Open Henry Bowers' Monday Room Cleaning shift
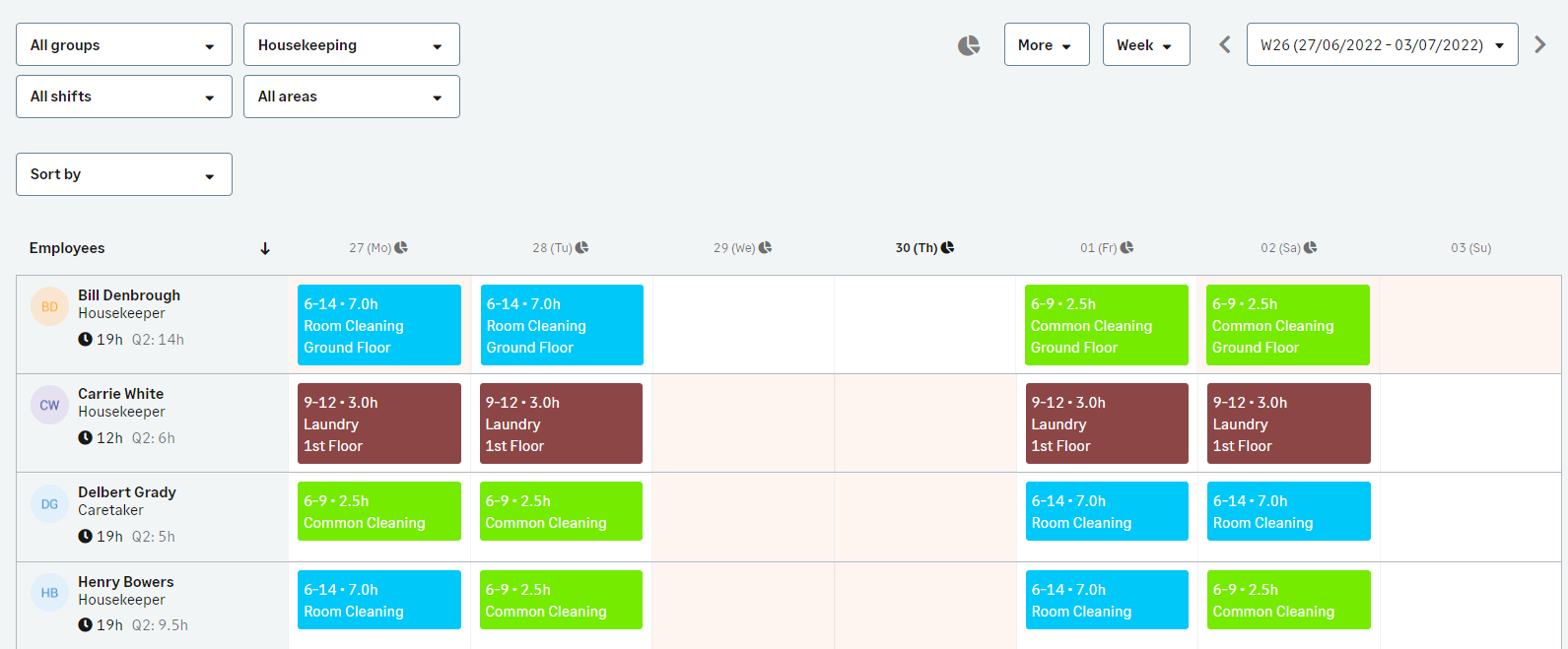The width and height of the screenshot is (1568, 649). [379, 600]
